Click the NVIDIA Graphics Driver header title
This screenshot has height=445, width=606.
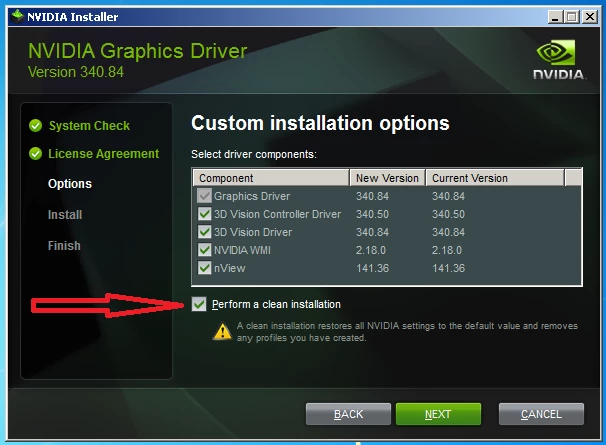click(x=138, y=51)
